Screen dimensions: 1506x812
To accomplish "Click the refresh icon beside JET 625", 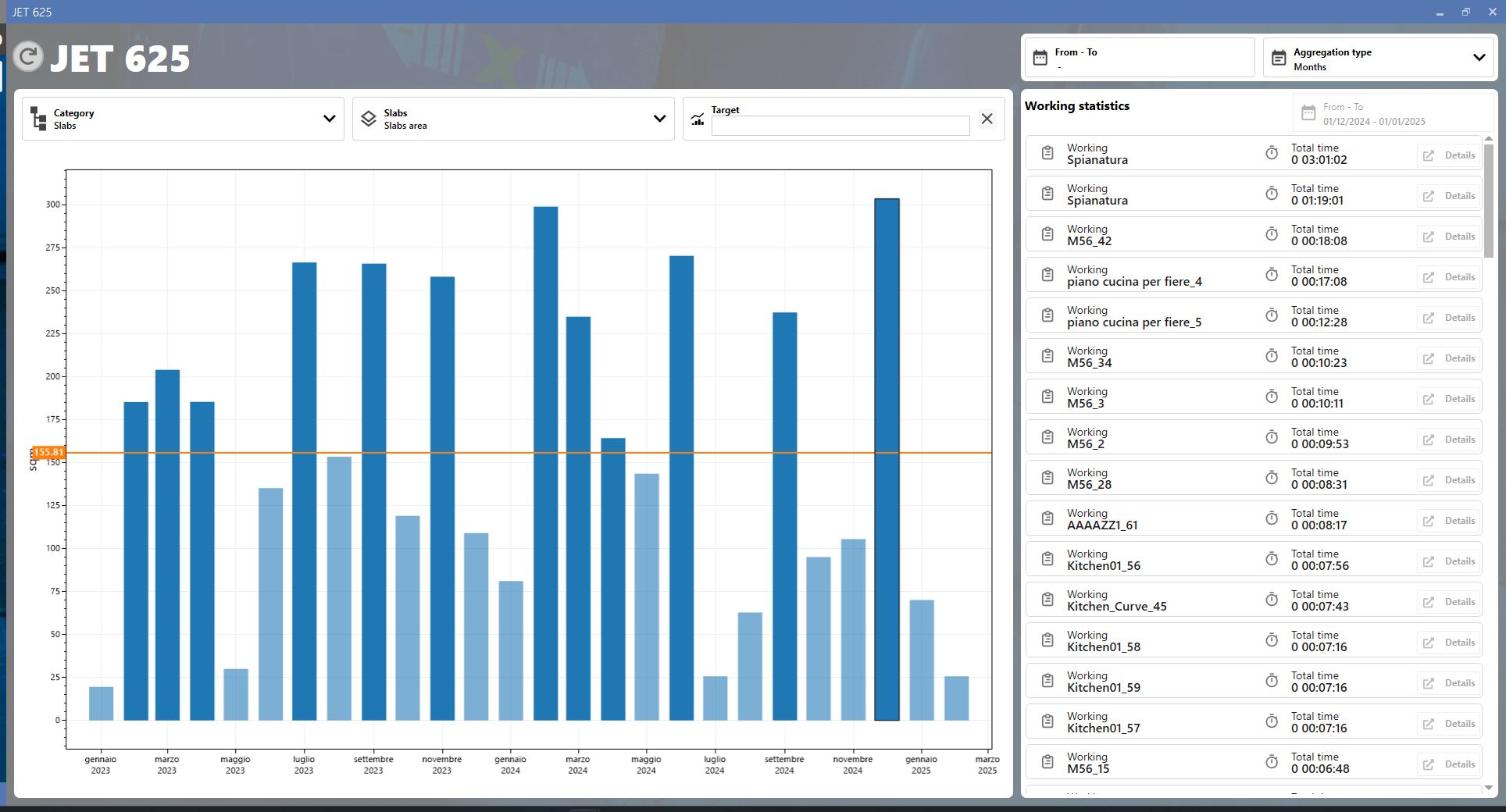I will pyautogui.click(x=28, y=56).
